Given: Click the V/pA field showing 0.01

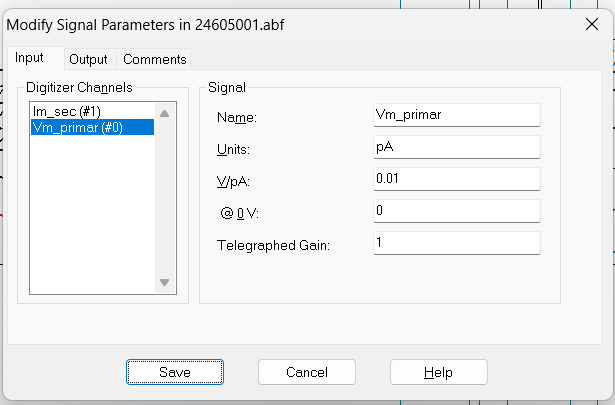Looking at the screenshot, I should 457,179.
